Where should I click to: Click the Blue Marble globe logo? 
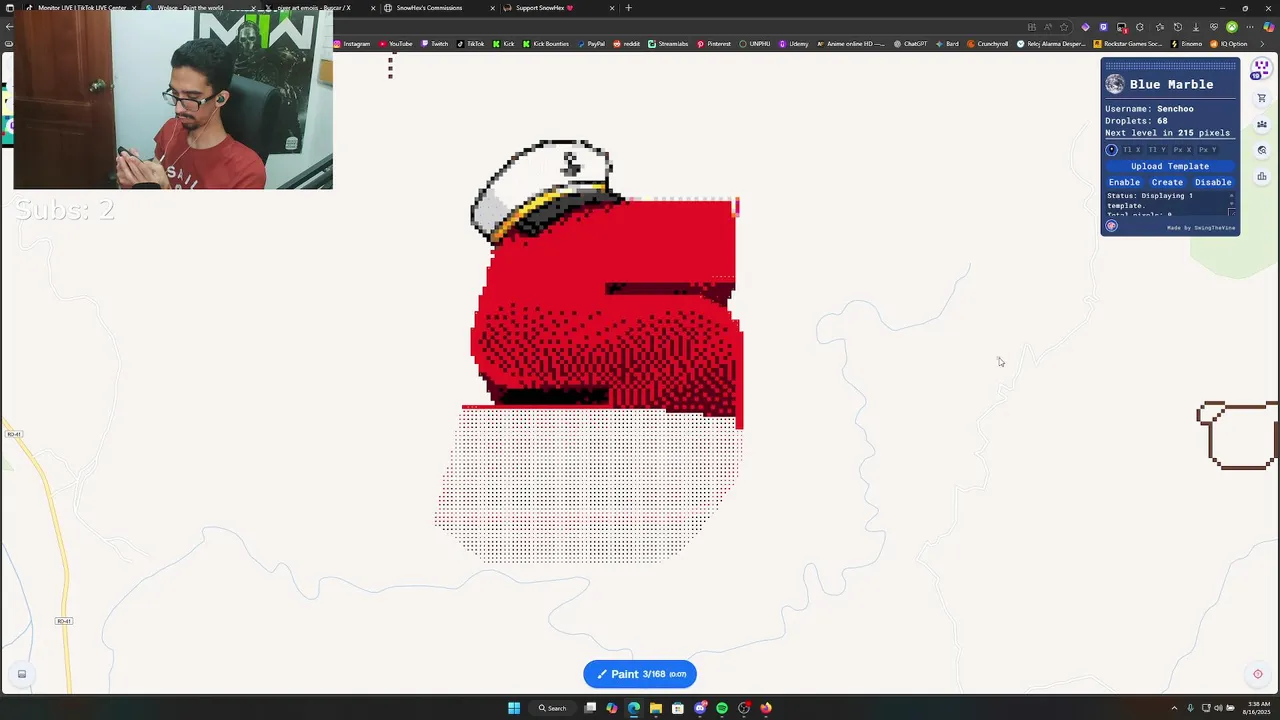(x=1115, y=84)
